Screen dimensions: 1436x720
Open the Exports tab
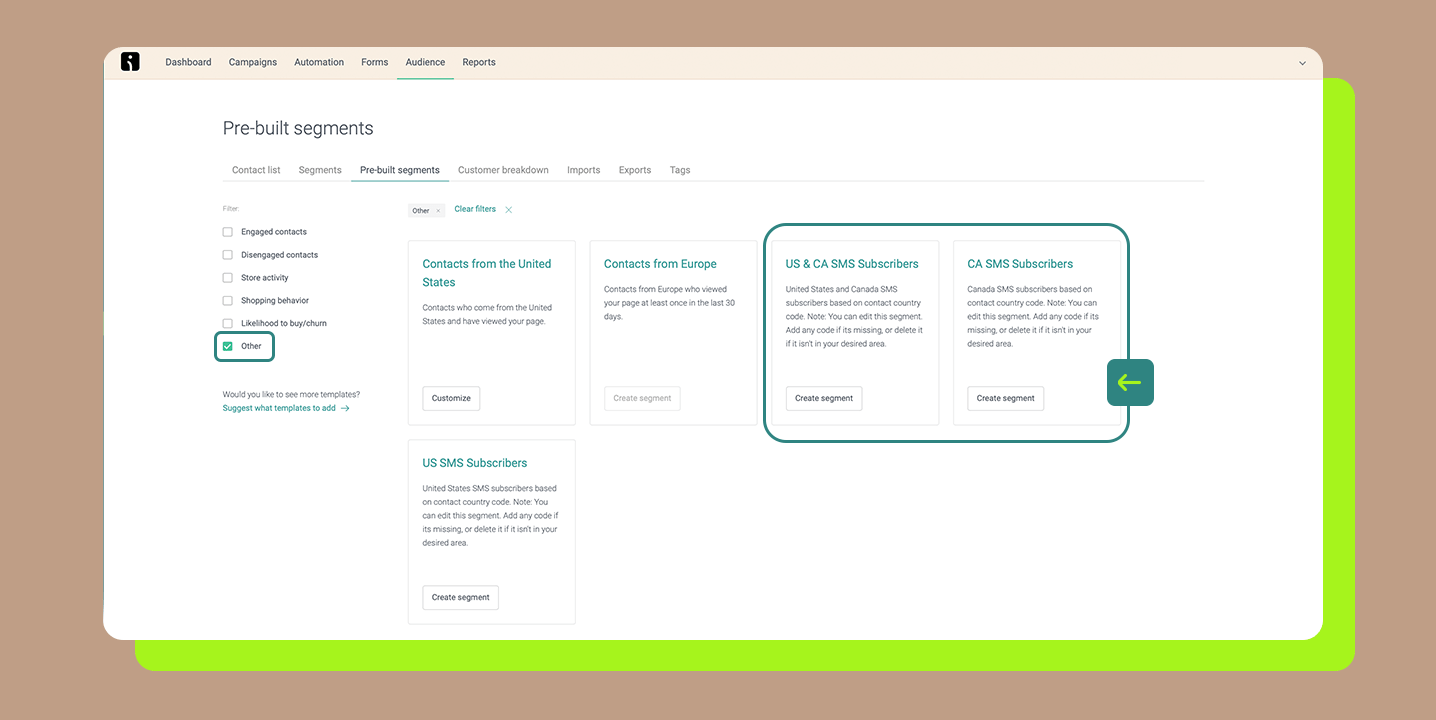point(635,170)
